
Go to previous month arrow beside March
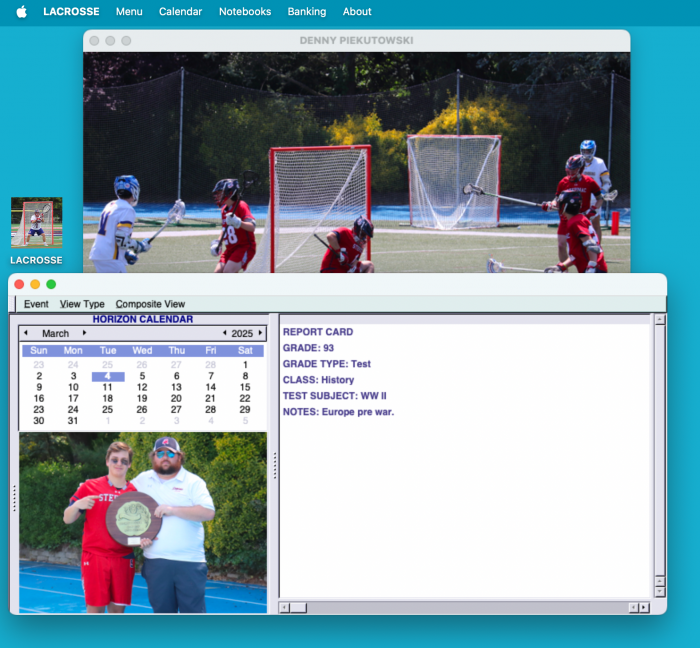[x=26, y=333]
